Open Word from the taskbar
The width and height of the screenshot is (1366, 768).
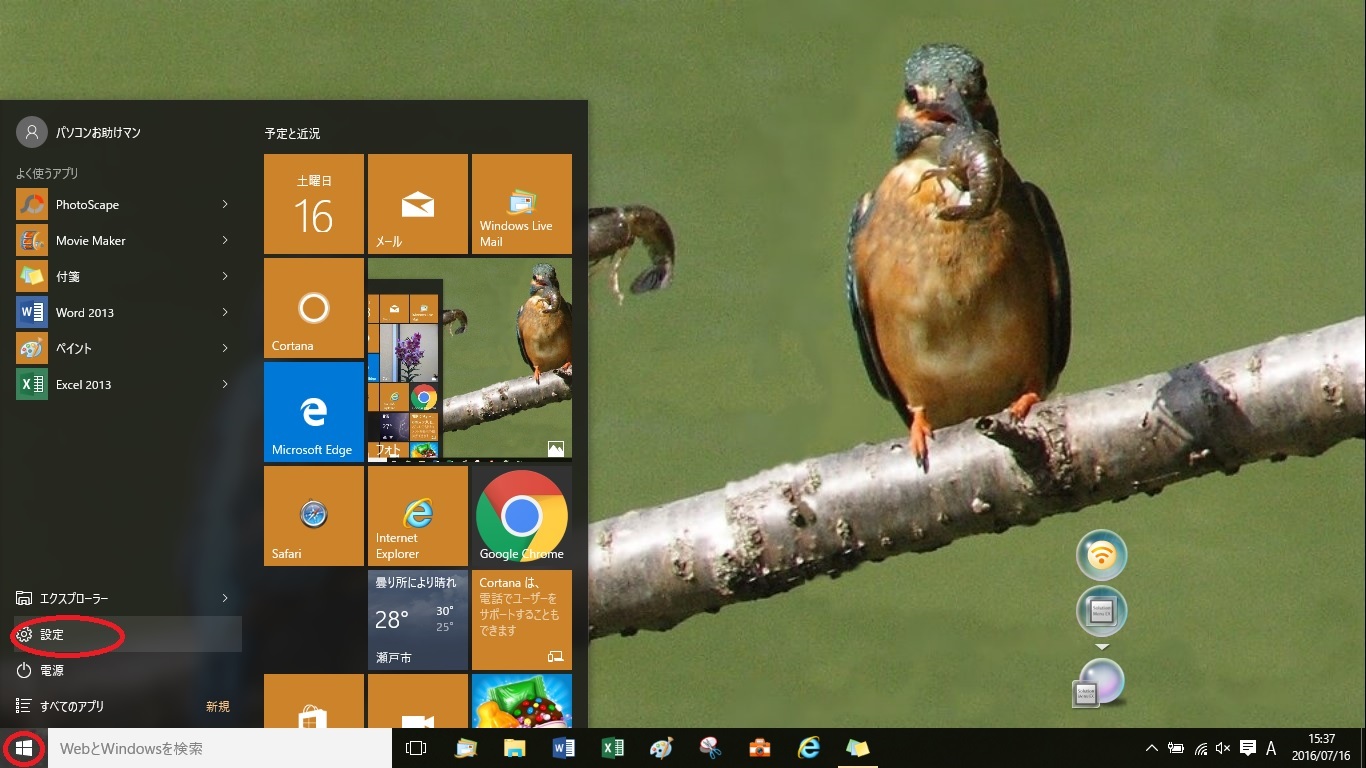(x=564, y=748)
